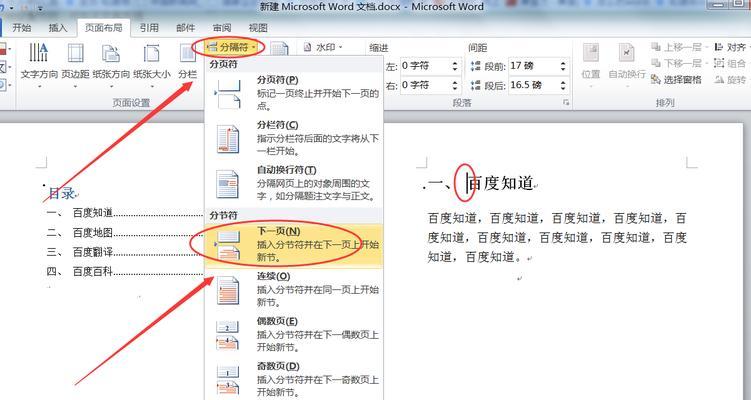The height and width of the screenshot is (400, 751).
Task: Open the 自动换行 wrap text tool
Action: pos(627,65)
